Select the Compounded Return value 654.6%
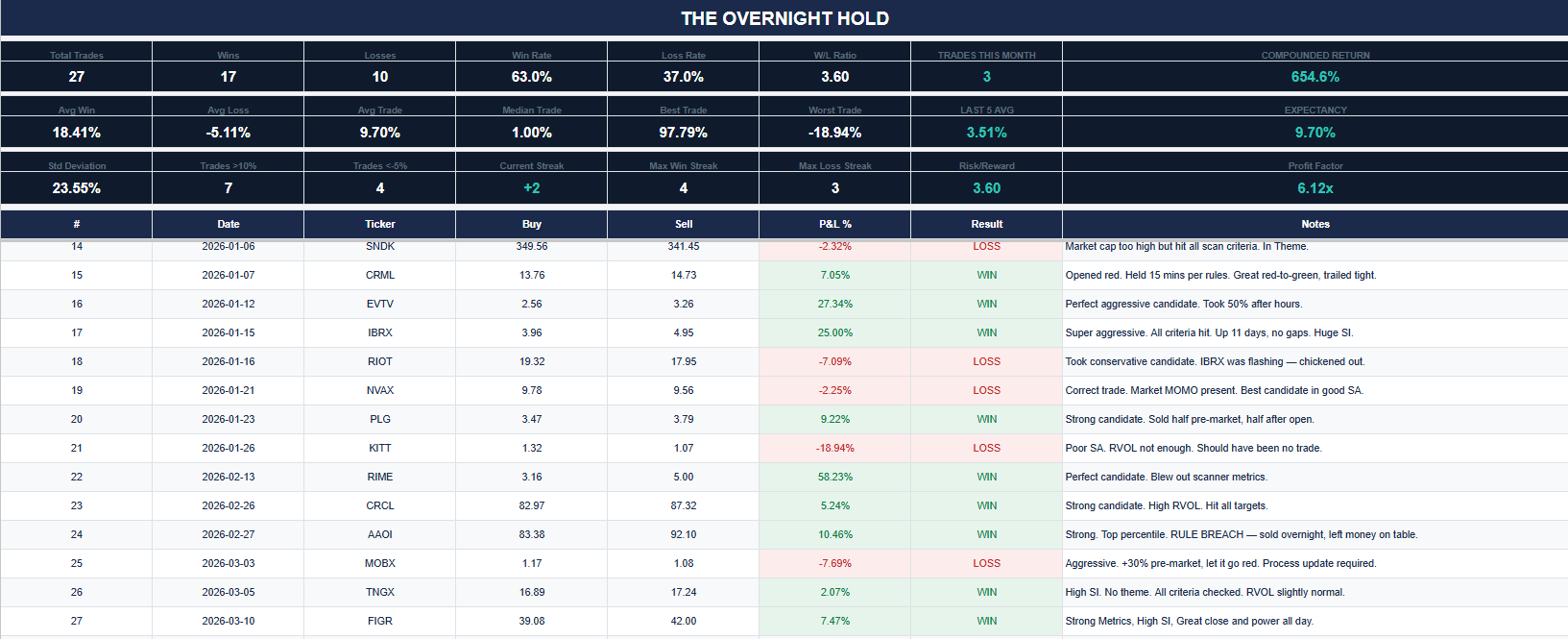Viewport: 1568px width, 639px height. [1315, 77]
